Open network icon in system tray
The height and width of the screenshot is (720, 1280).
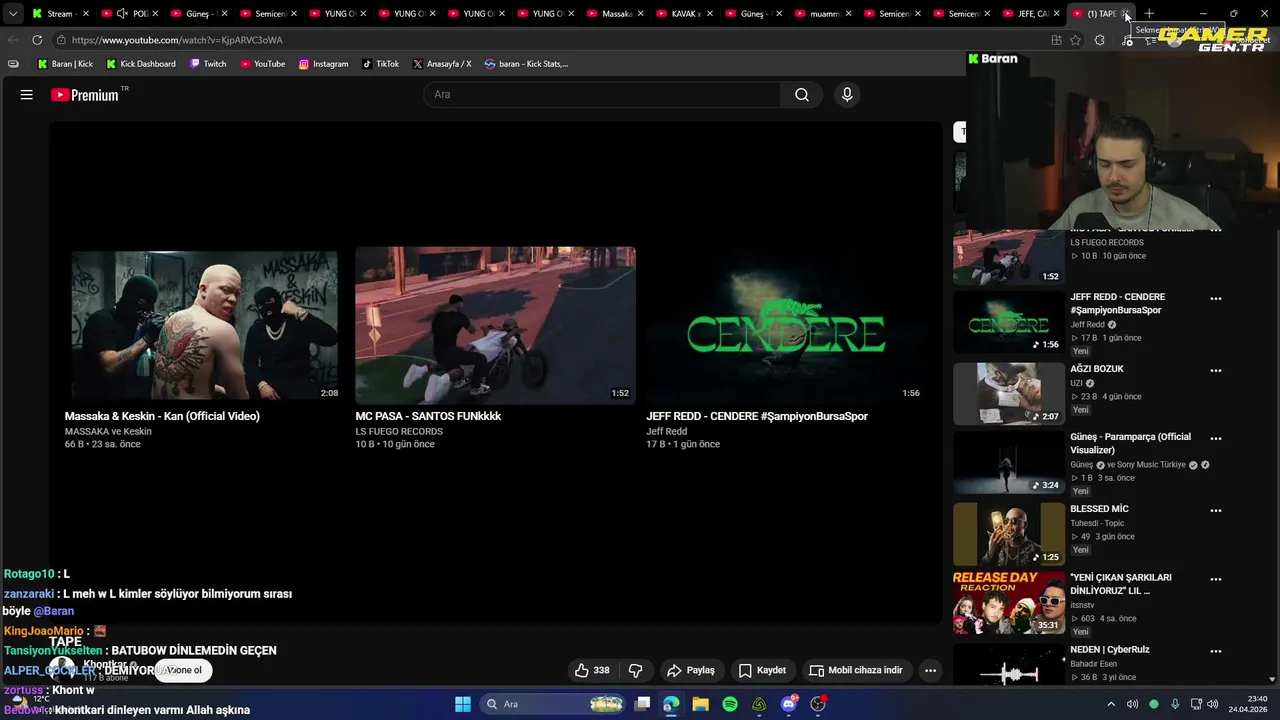tap(1196, 704)
